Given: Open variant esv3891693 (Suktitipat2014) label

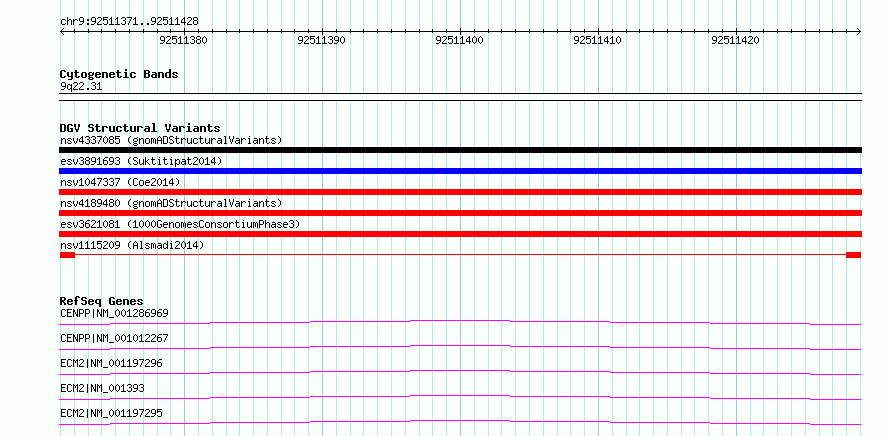Looking at the screenshot, I should coord(141,161).
